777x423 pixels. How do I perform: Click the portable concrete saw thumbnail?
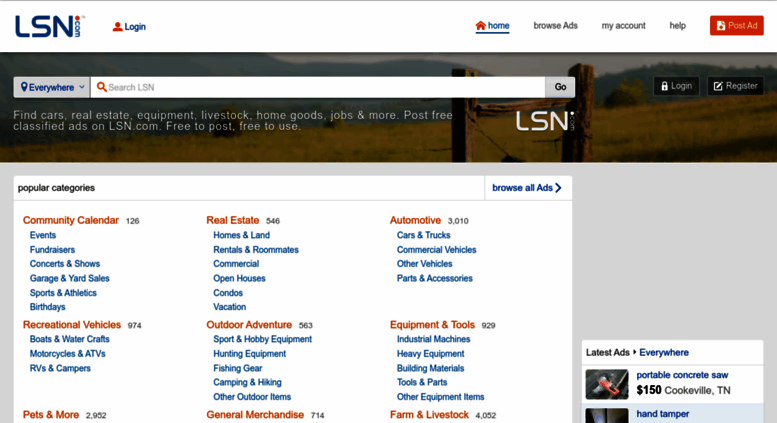[x=607, y=384]
